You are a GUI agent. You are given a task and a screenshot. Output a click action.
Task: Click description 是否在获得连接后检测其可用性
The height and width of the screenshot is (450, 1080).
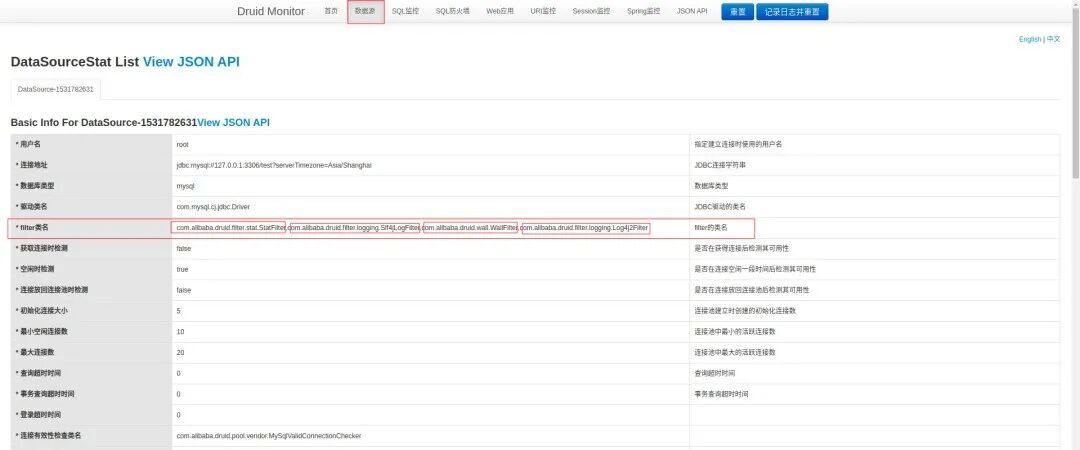(741, 248)
